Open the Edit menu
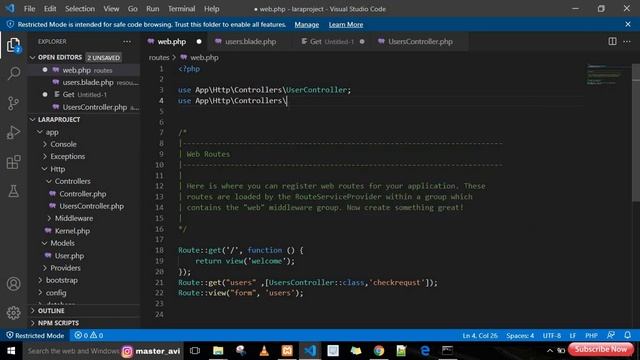Screen dimensions: 640x360 click(x=50, y=9)
